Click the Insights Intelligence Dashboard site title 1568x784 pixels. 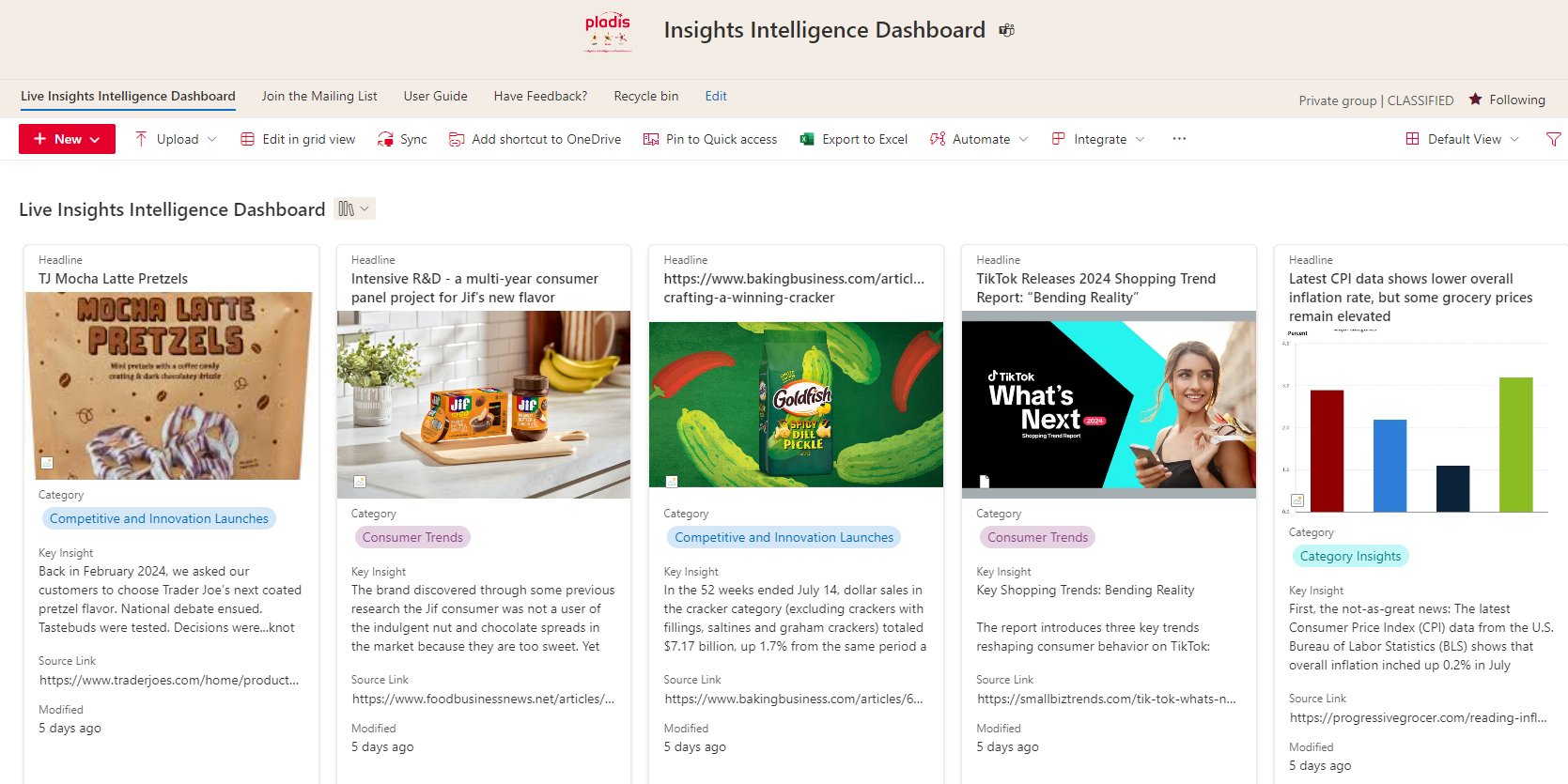[x=824, y=30]
